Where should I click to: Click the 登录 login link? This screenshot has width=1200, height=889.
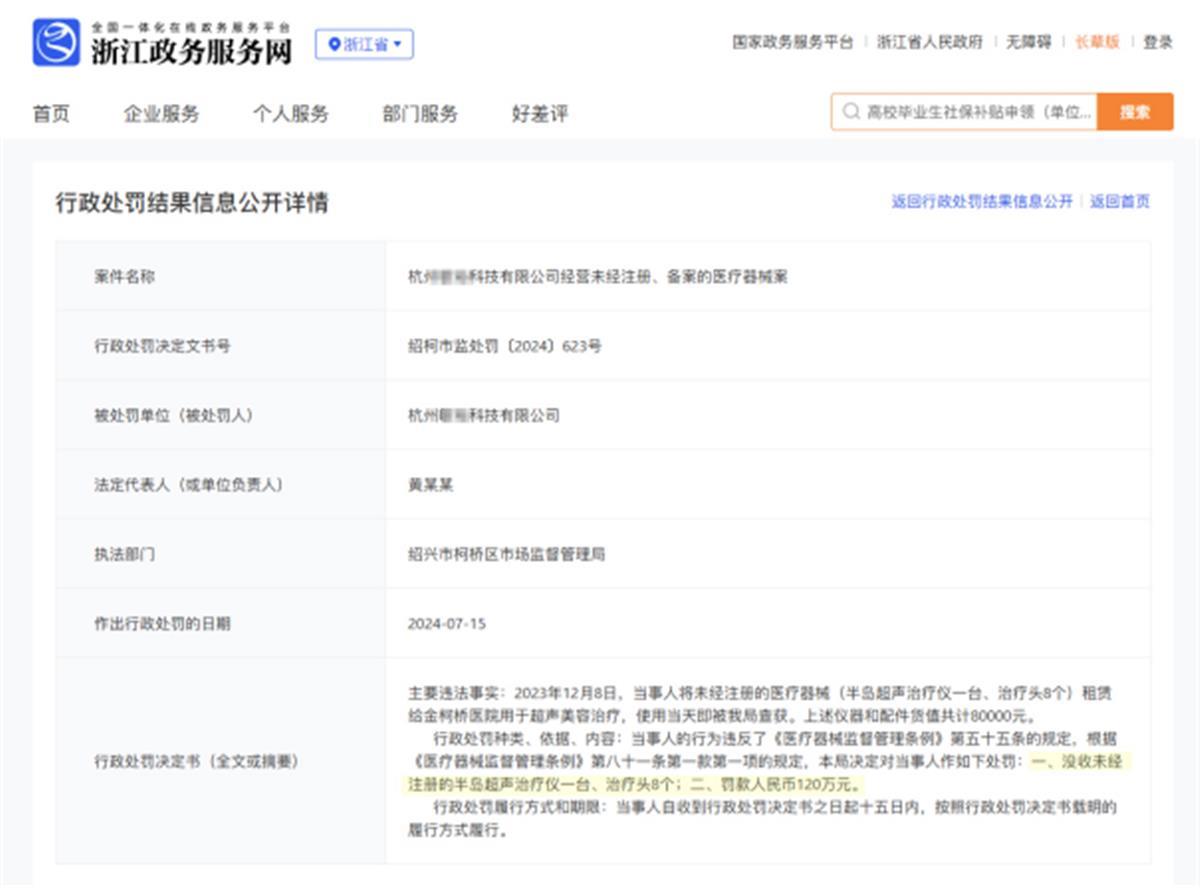pyautogui.click(x=1157, y=42)
